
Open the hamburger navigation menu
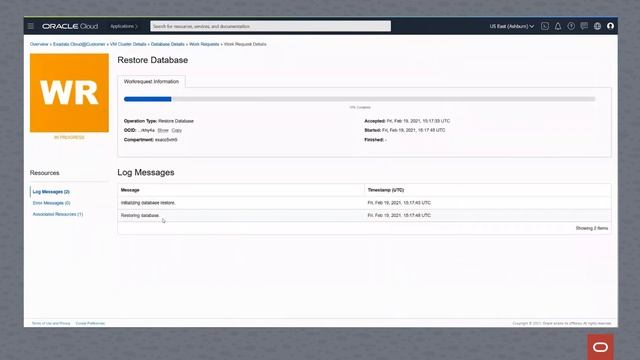31,26
